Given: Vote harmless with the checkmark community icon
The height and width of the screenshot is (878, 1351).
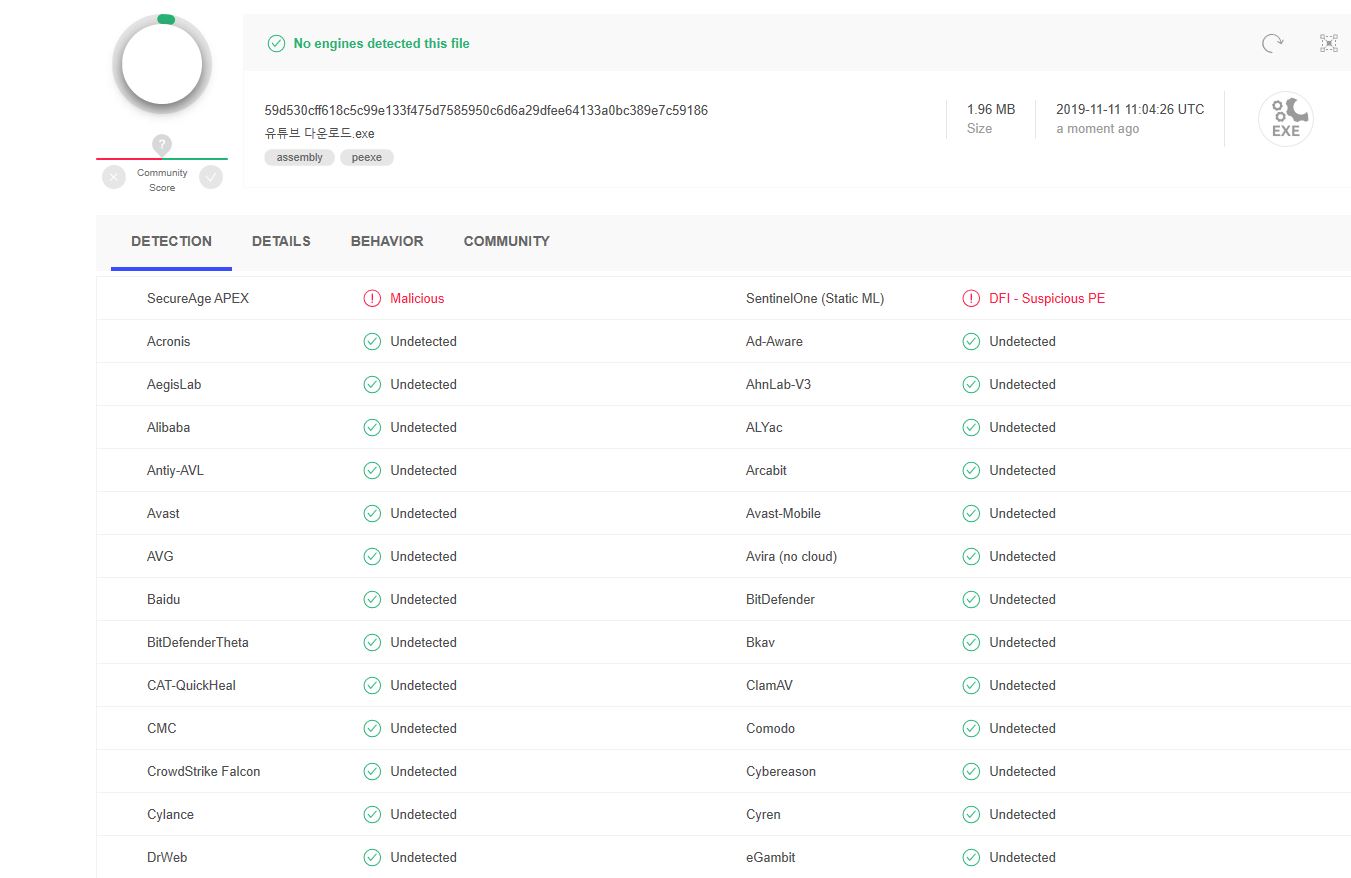Looking at the screenshot, I should point(210,177).
